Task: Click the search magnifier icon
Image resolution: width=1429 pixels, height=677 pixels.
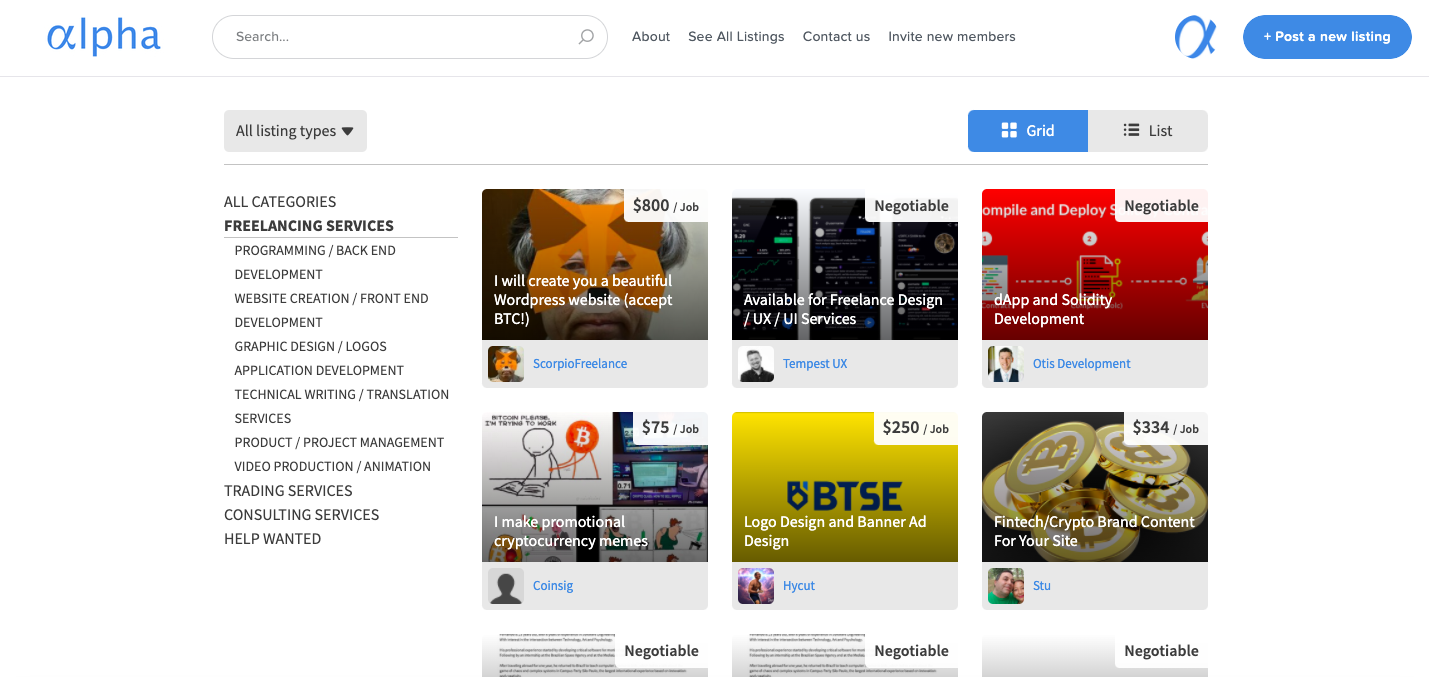Action: [x=586, y=37]
